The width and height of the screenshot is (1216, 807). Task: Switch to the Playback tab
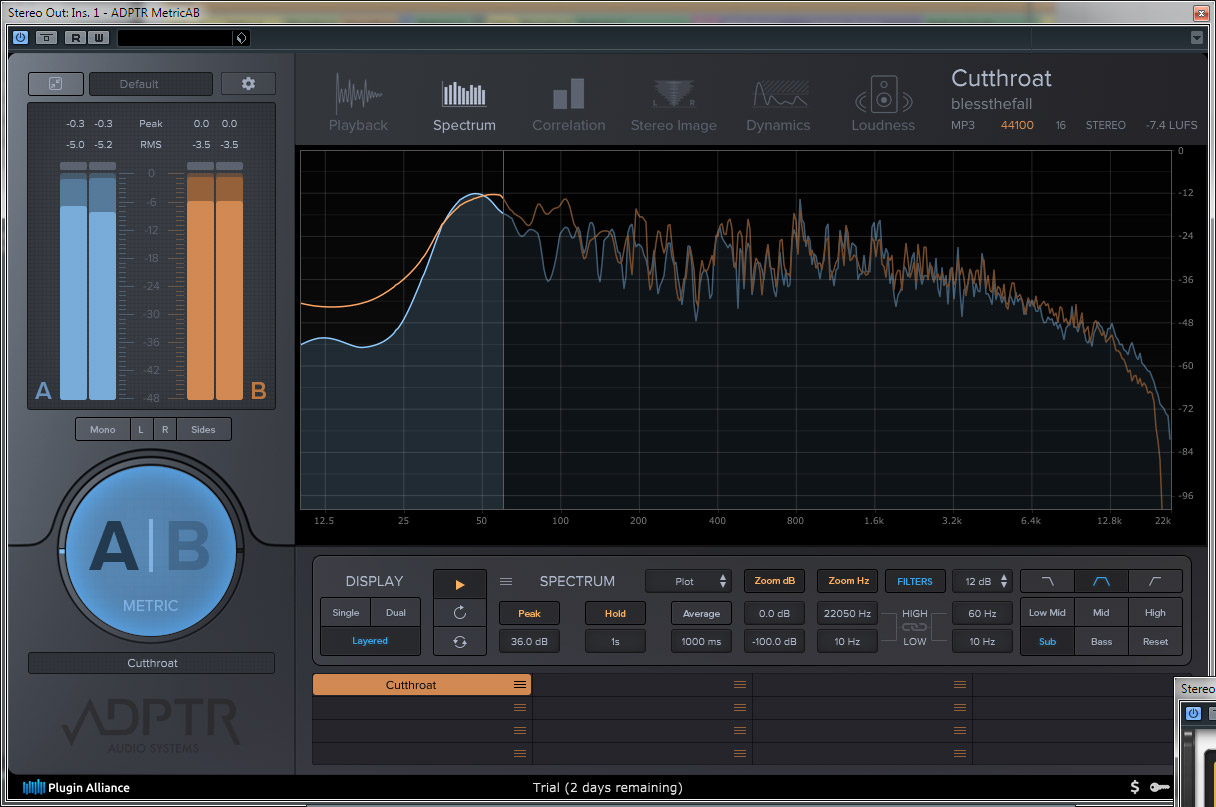click(x=358, y=104)
